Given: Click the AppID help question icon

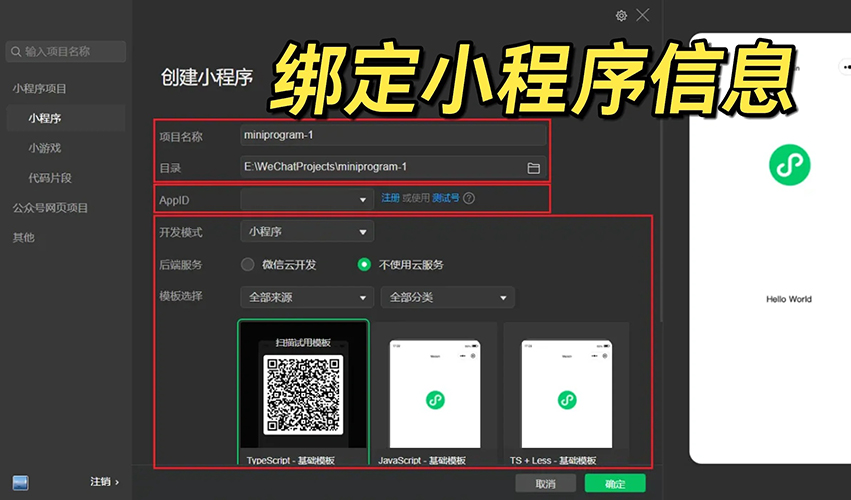Looking at the screenshot, I should tap(469, 198).
